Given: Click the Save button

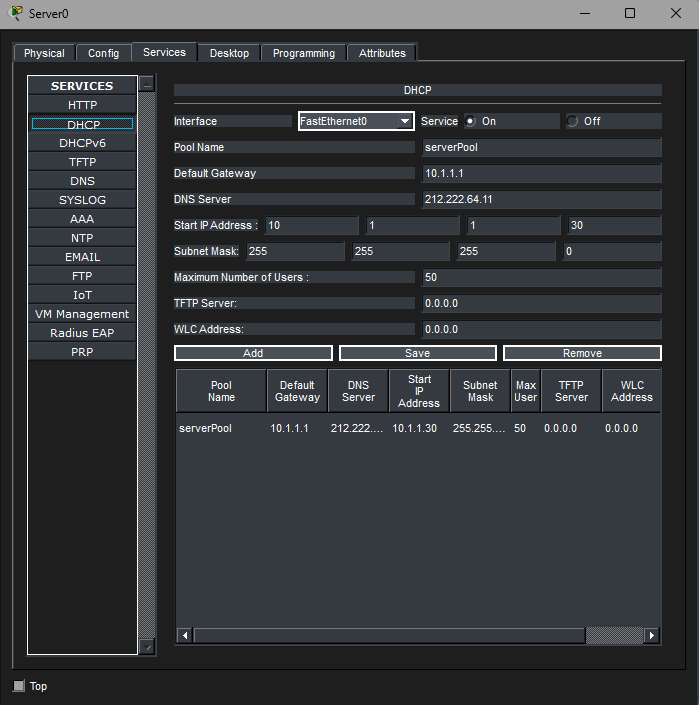Looking at the screenshot, I should click(417, 353).
